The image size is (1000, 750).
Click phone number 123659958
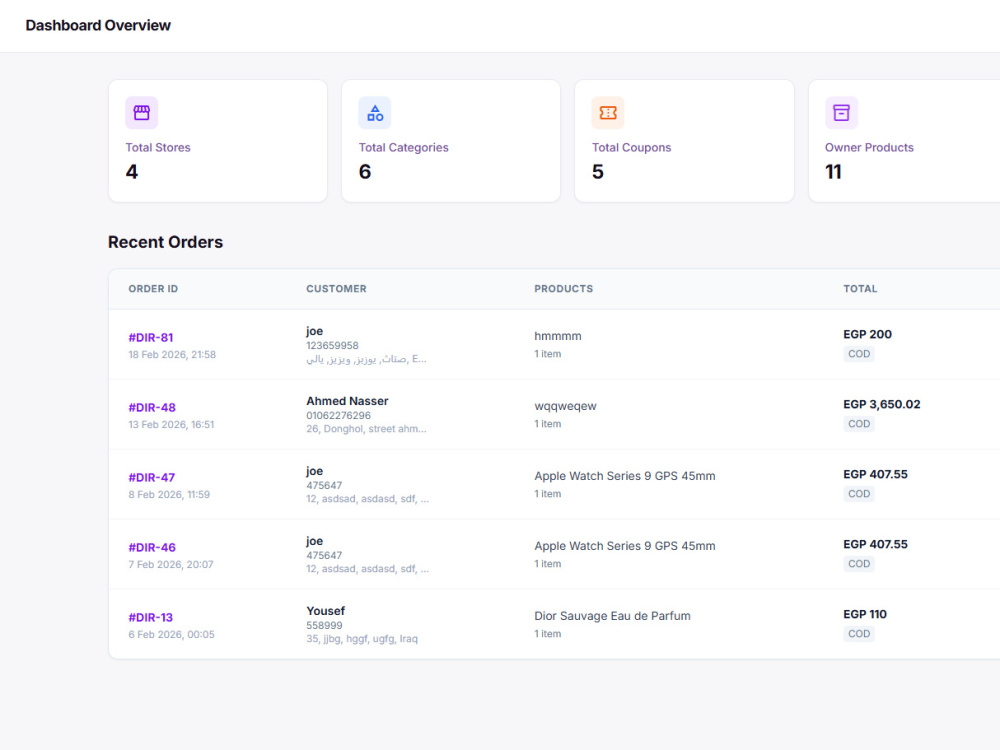point(332,346)
